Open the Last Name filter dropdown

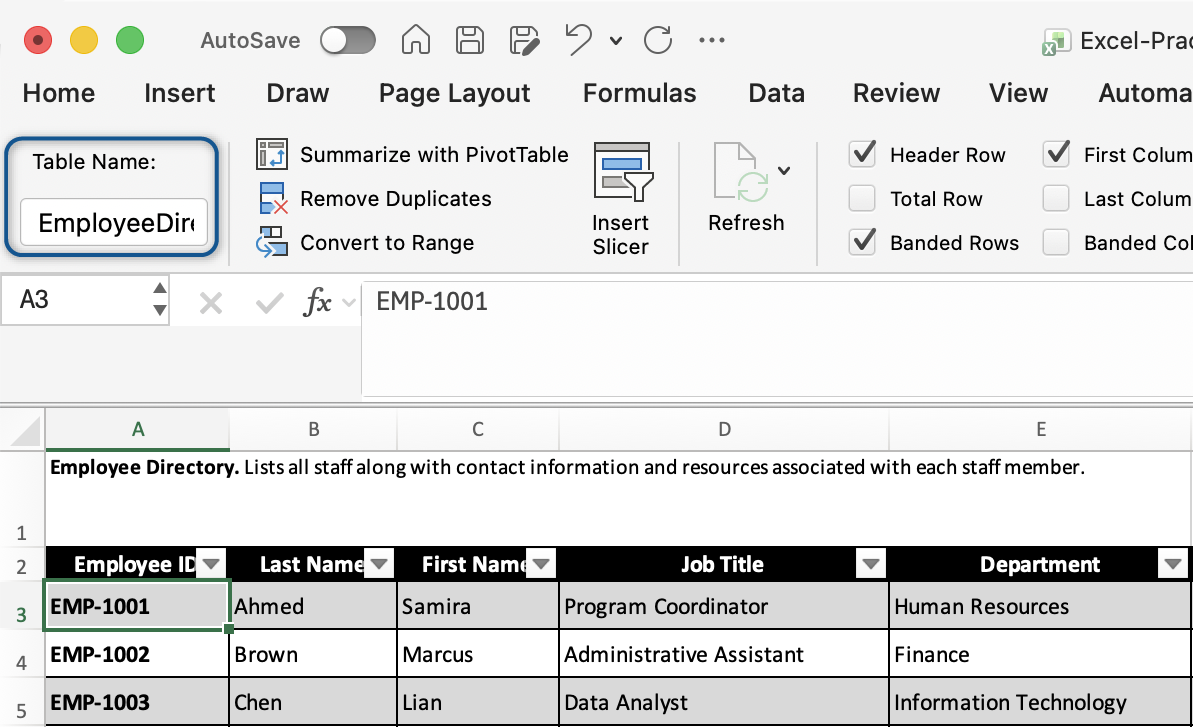tap(379, 564)
